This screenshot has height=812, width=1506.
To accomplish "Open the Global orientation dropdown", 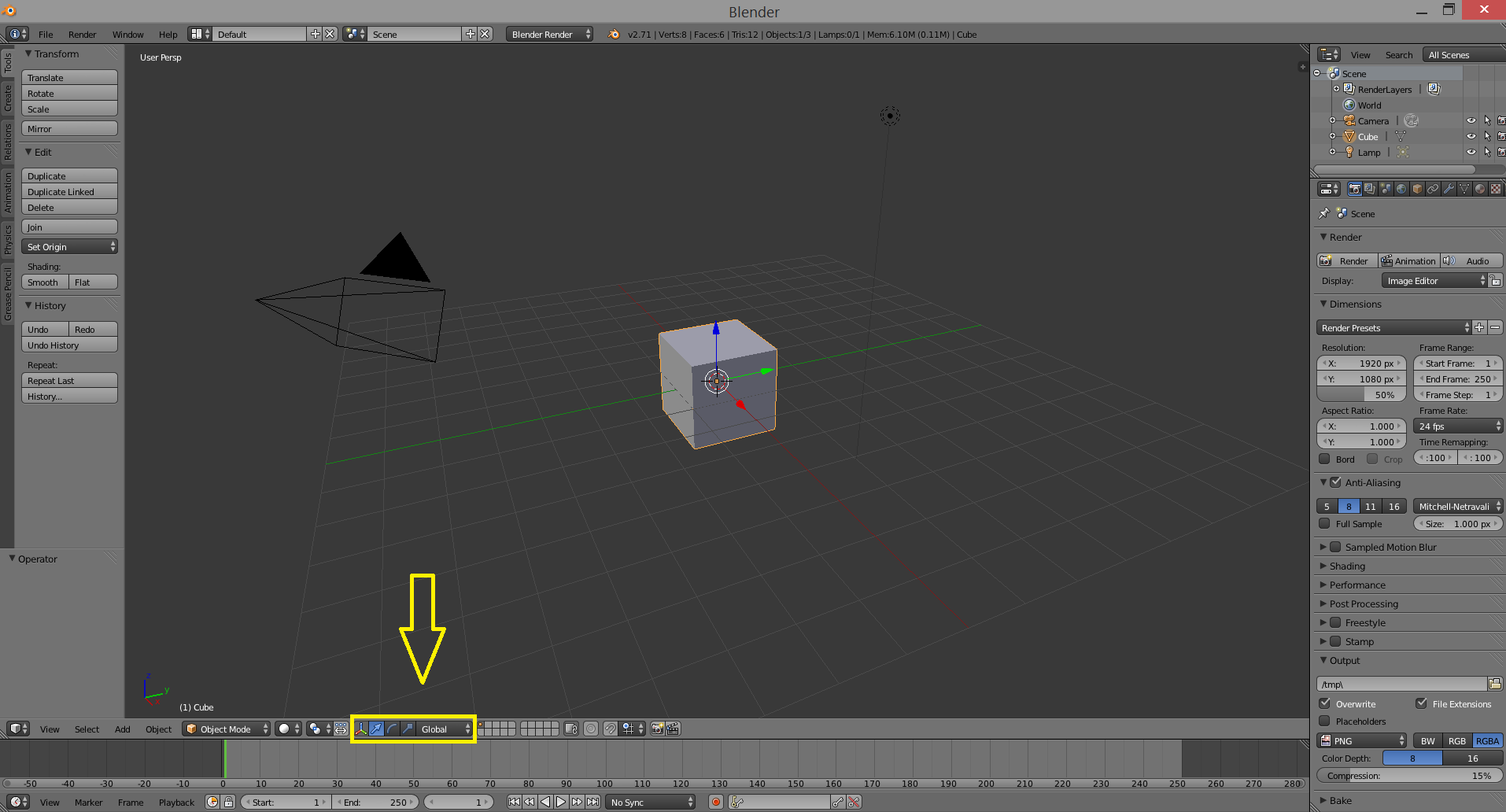I will (x=445, y=729).
